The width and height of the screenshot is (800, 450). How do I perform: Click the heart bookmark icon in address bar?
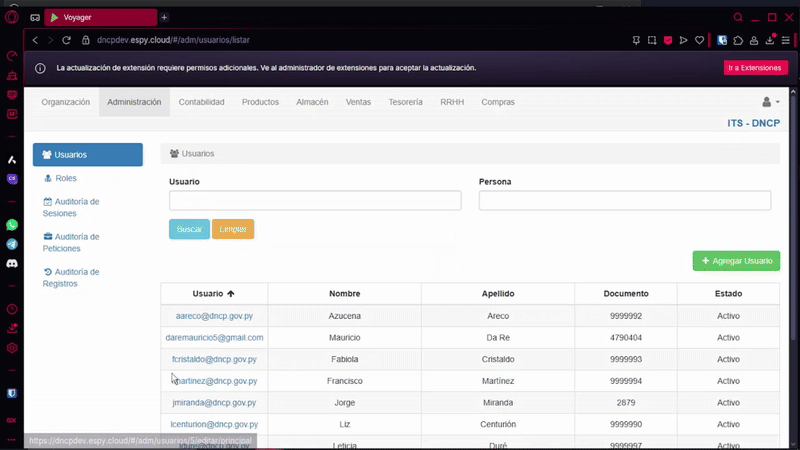(698, 40)
